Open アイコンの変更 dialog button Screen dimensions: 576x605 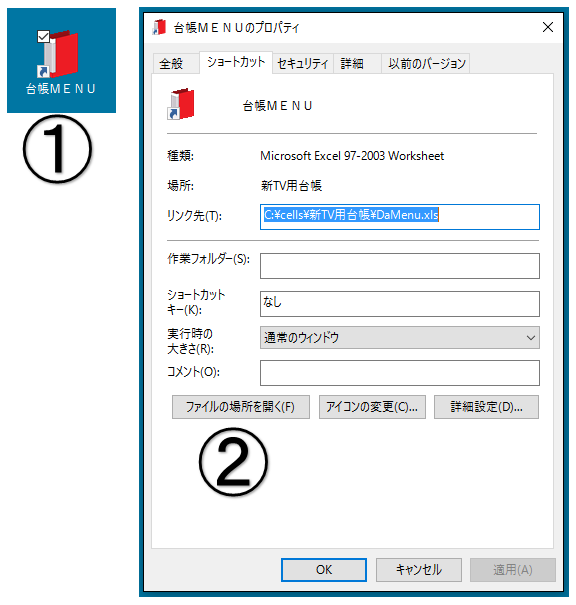click(x=372, y=407)
